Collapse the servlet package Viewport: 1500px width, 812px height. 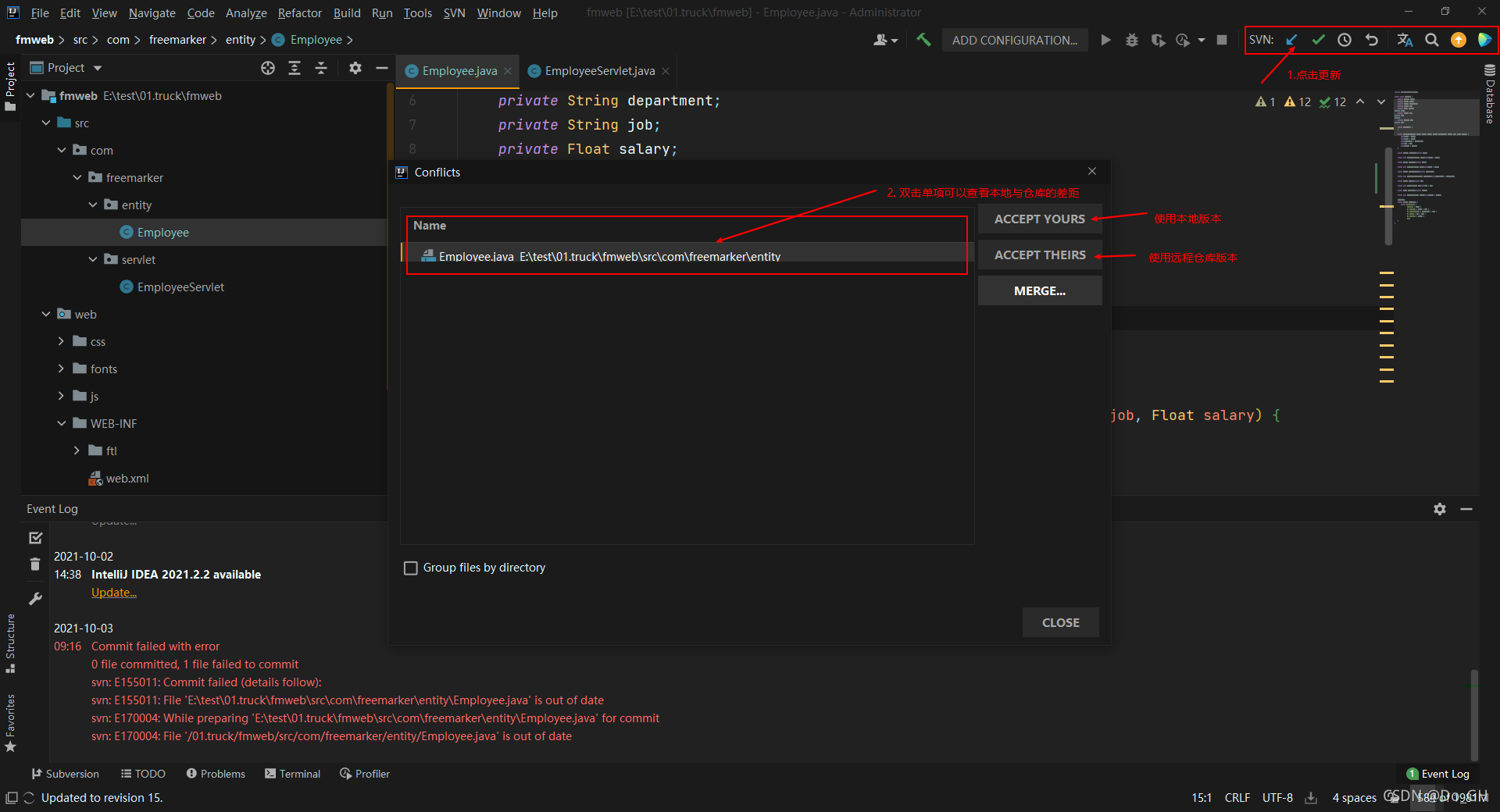[x=93, y=259]
